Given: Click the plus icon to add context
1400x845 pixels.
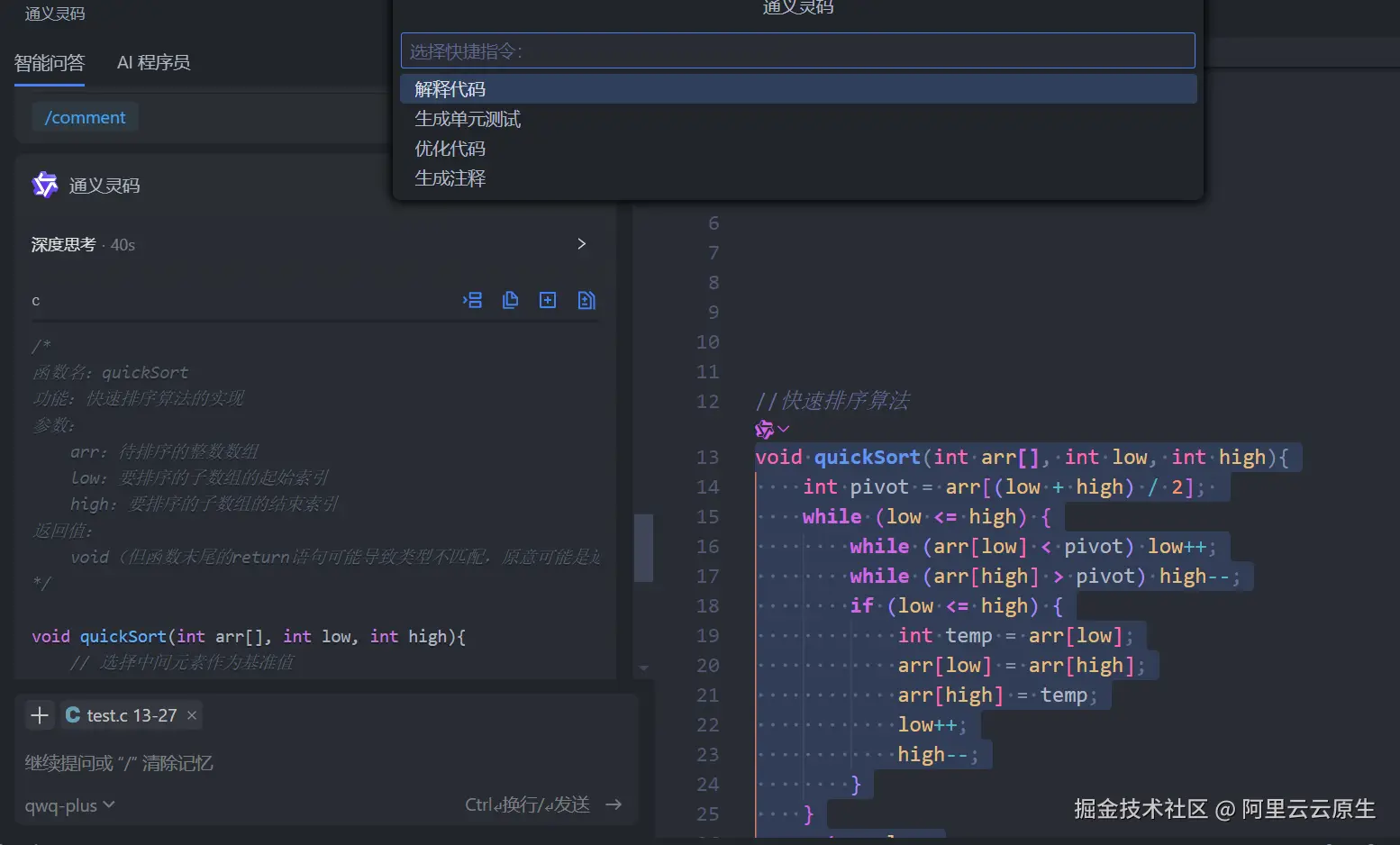Looking at the screenshot, I should coord(40,715).
